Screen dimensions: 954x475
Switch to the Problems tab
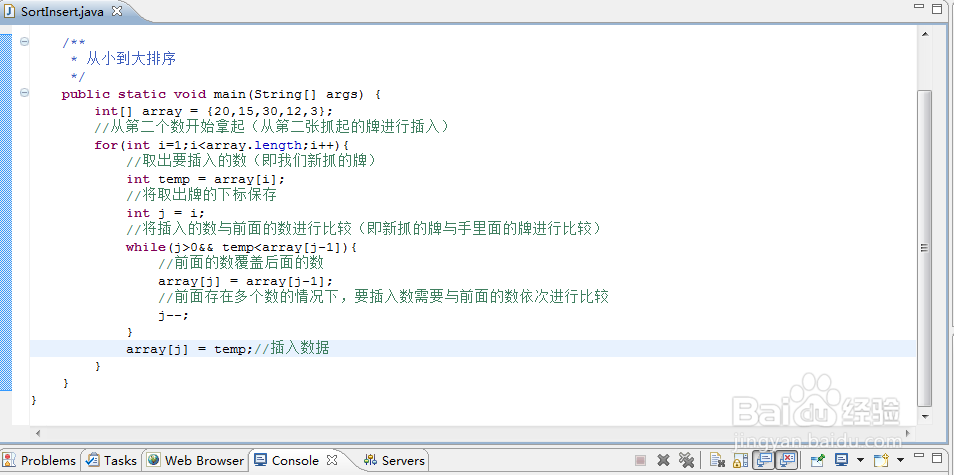tap(40, 460)
